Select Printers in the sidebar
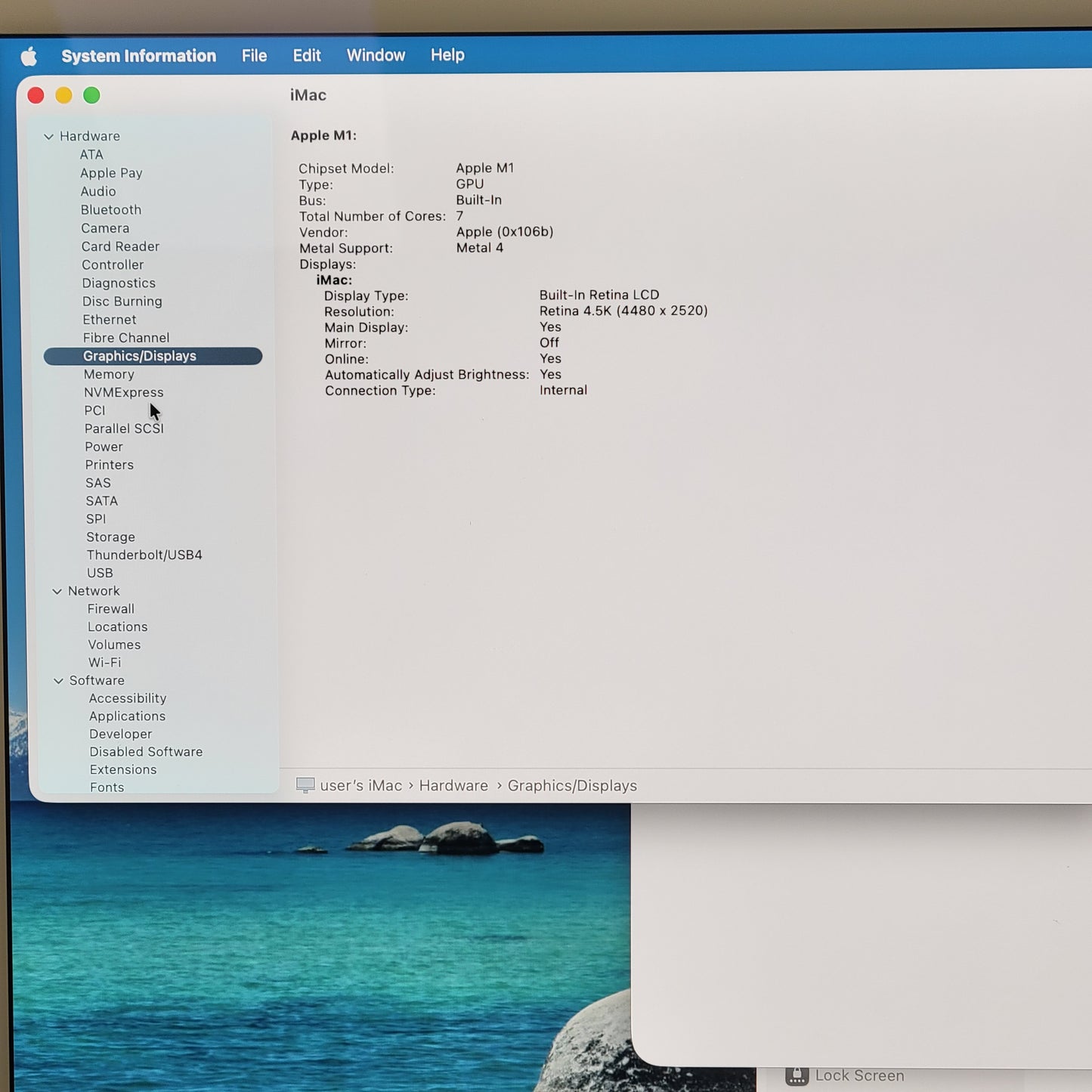The width and height of the screenshot is (1092, 1092). tap(109, 465)
